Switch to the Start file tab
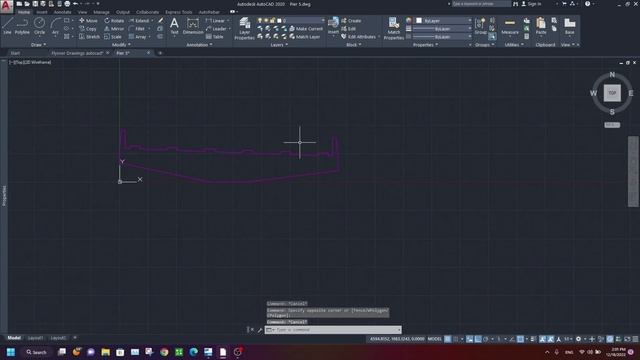This screenshot has height=360, width=640. pos(15,53)
